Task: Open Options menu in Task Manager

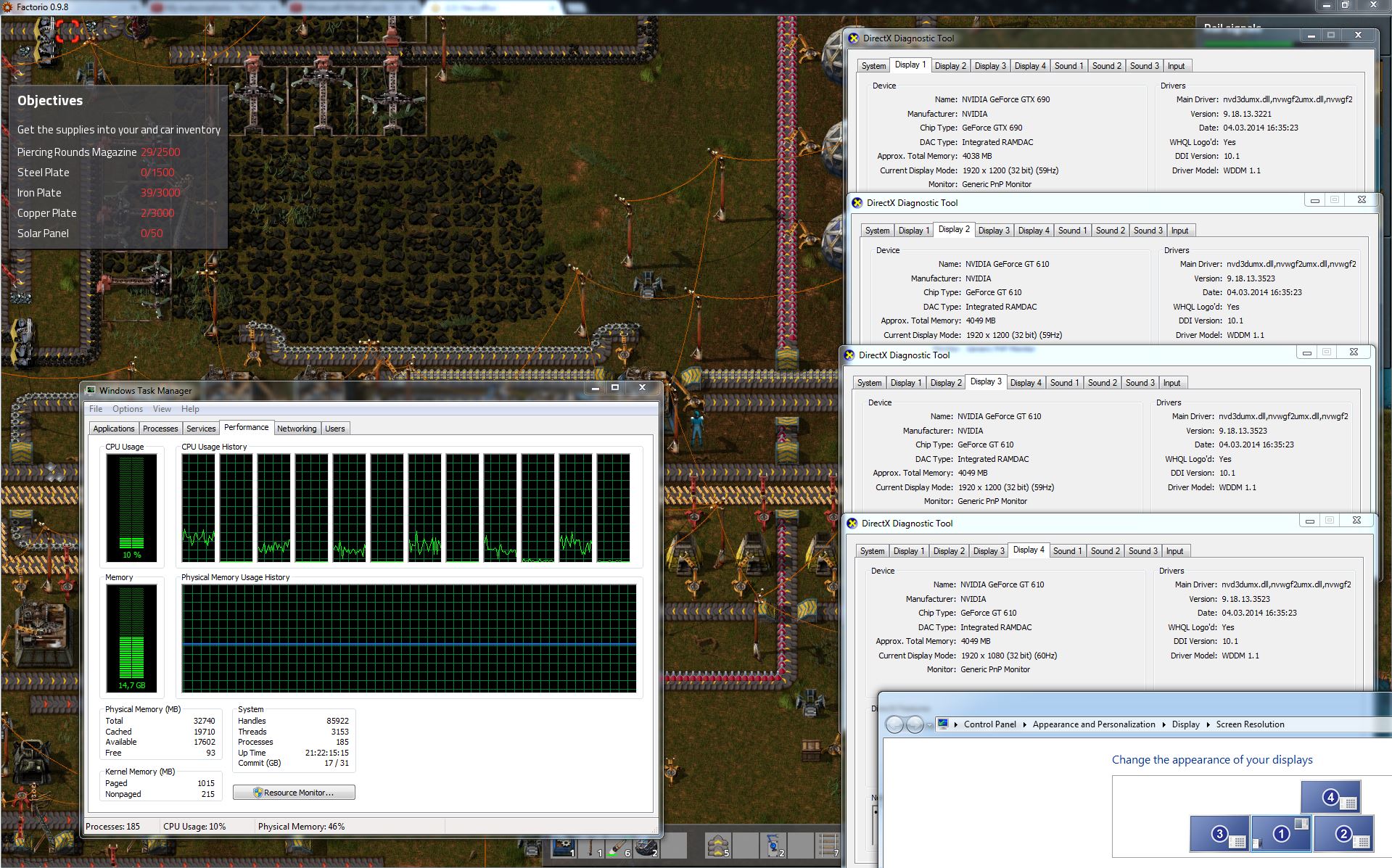Action: tap(128, 409)
